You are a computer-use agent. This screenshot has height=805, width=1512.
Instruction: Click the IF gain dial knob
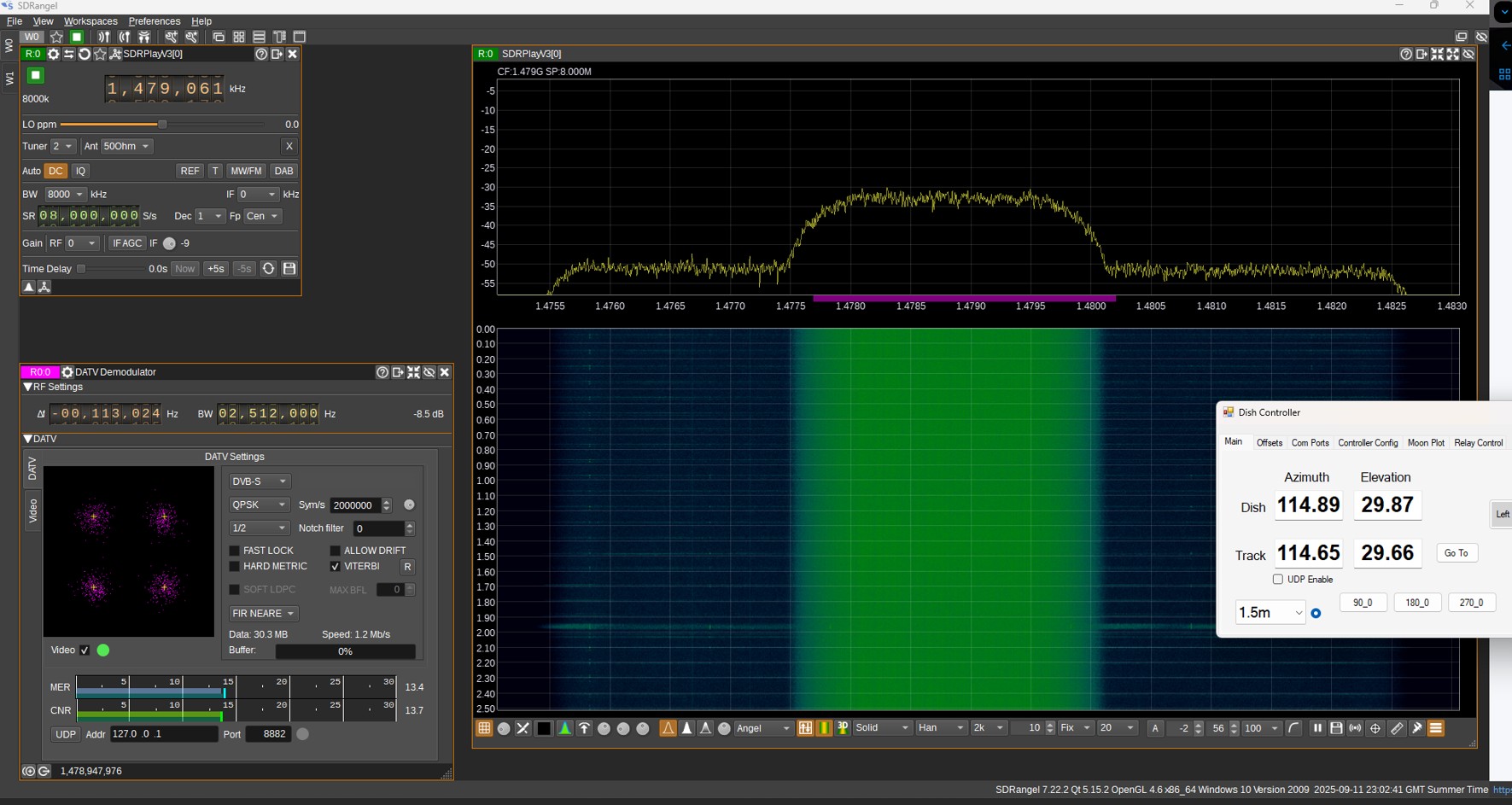pos(169,243)
